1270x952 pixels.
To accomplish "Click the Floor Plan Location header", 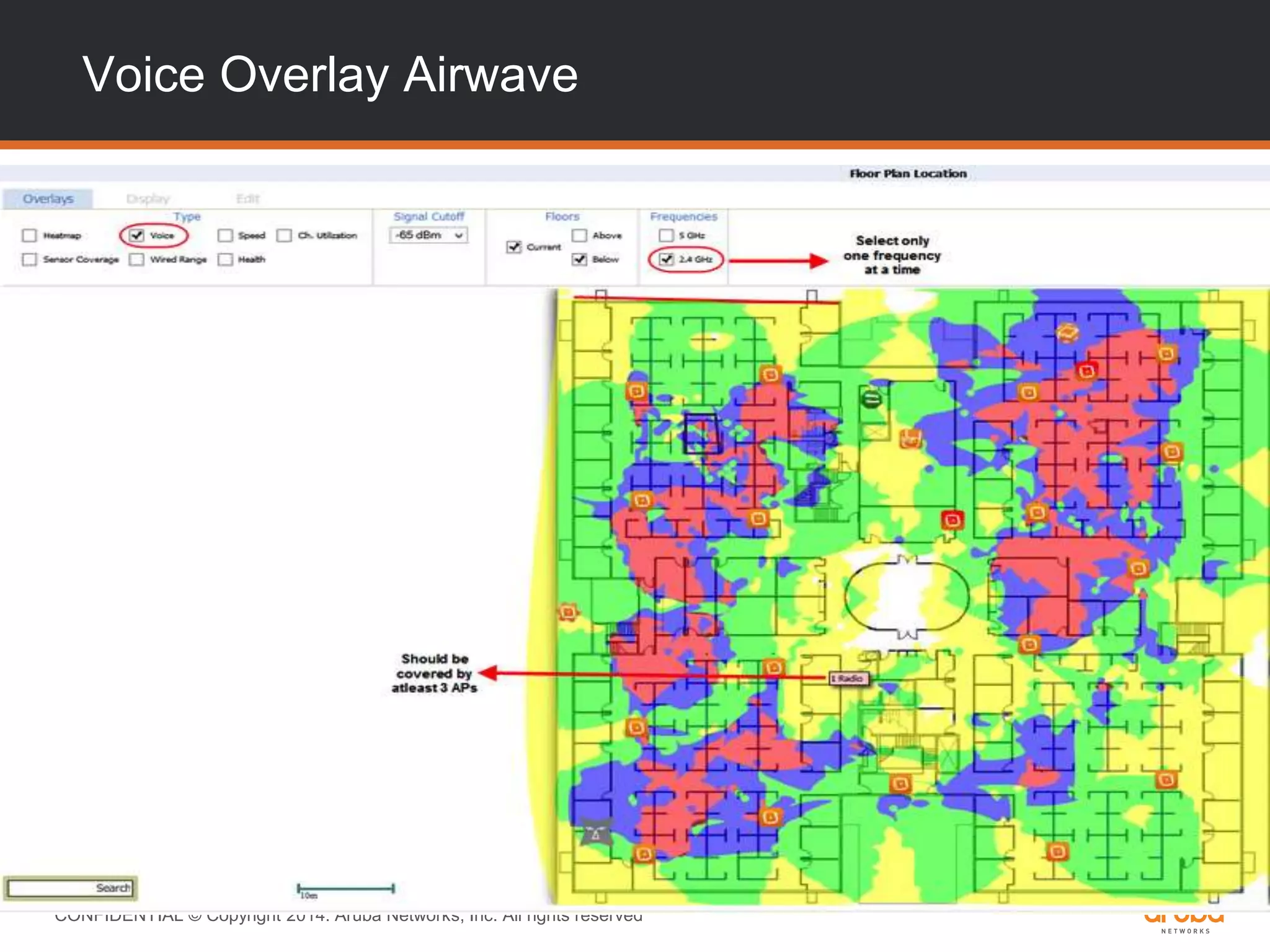I will click(x=908, y=174).
